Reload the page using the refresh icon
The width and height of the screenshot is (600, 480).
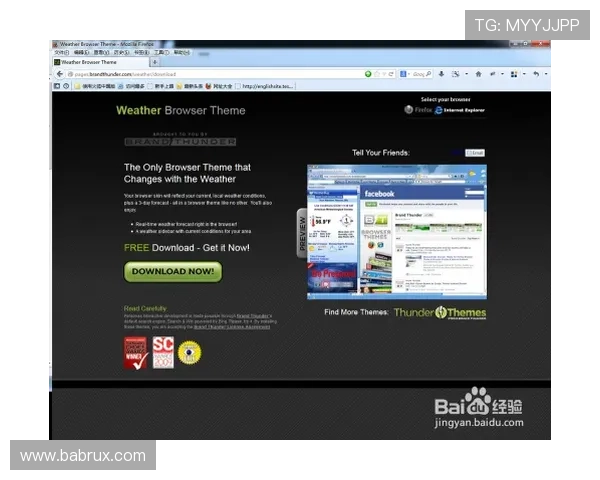pyautogui.click(x=392, y=74)
